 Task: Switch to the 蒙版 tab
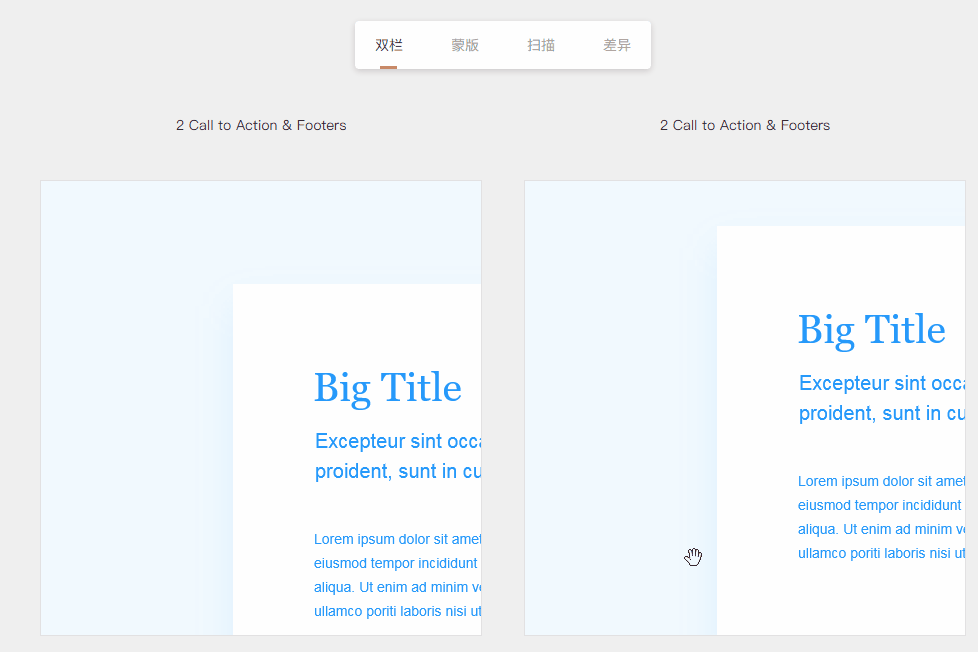[465, 45]
